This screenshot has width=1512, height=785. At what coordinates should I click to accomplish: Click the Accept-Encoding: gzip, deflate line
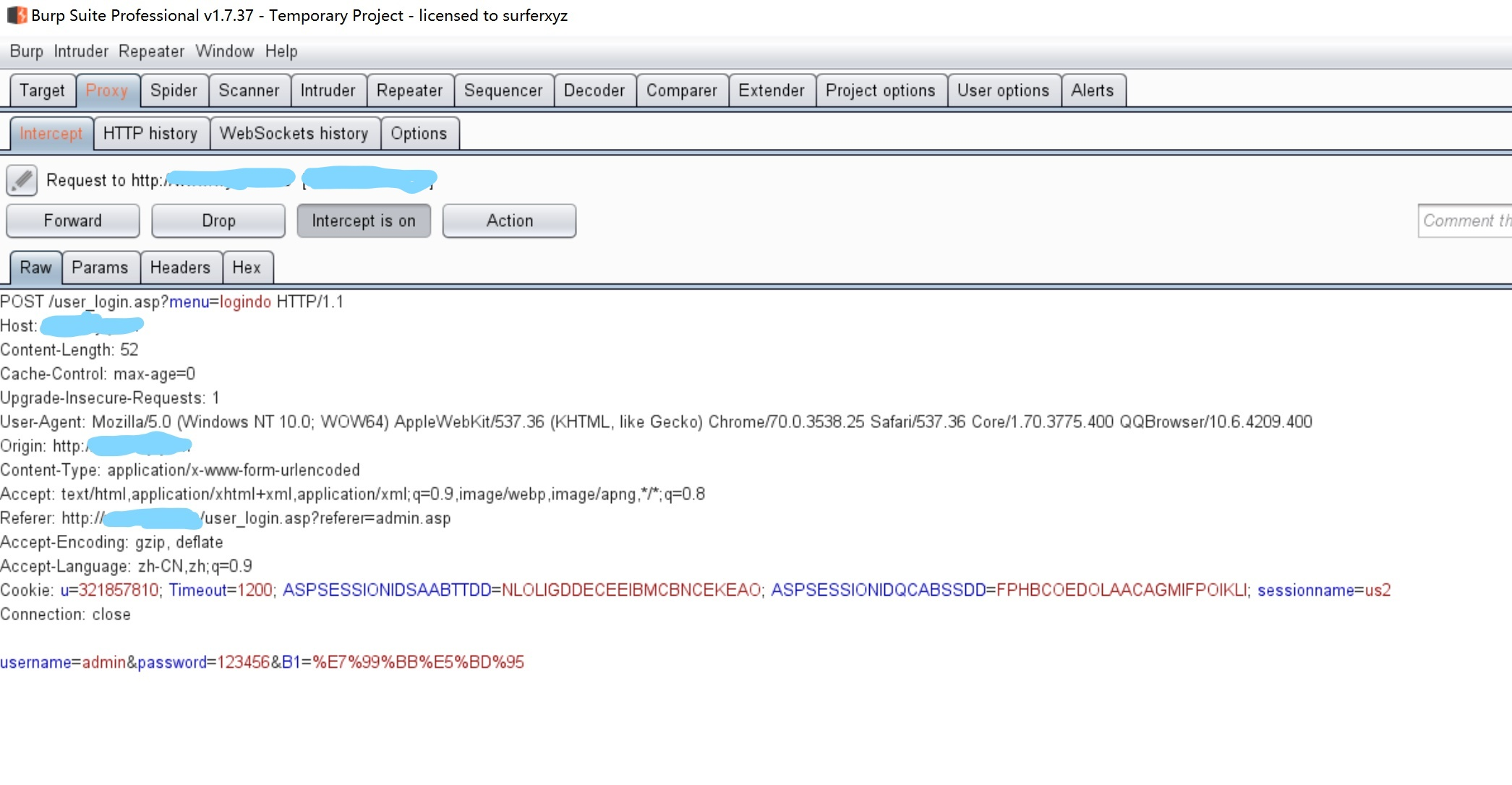click(x=111, y=542)
